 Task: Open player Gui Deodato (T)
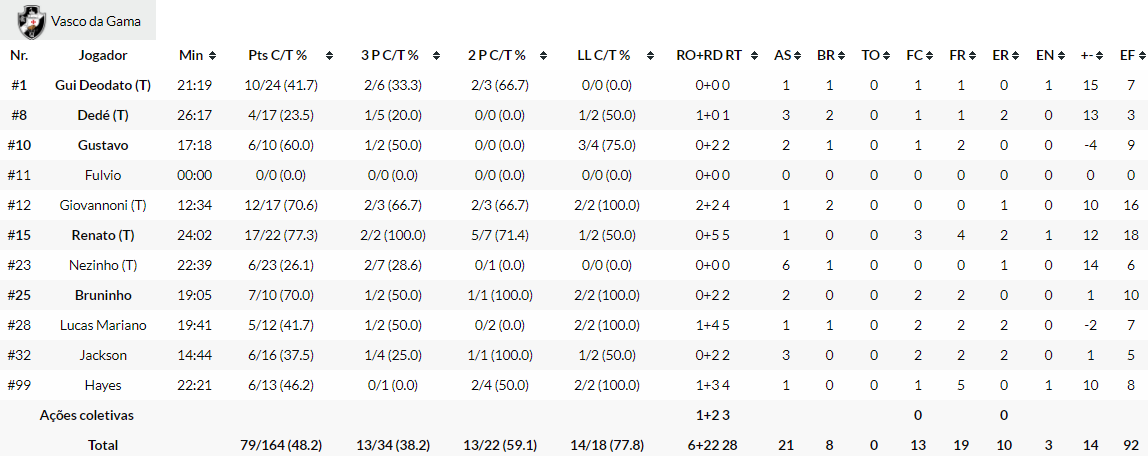[x=103, y=85]
